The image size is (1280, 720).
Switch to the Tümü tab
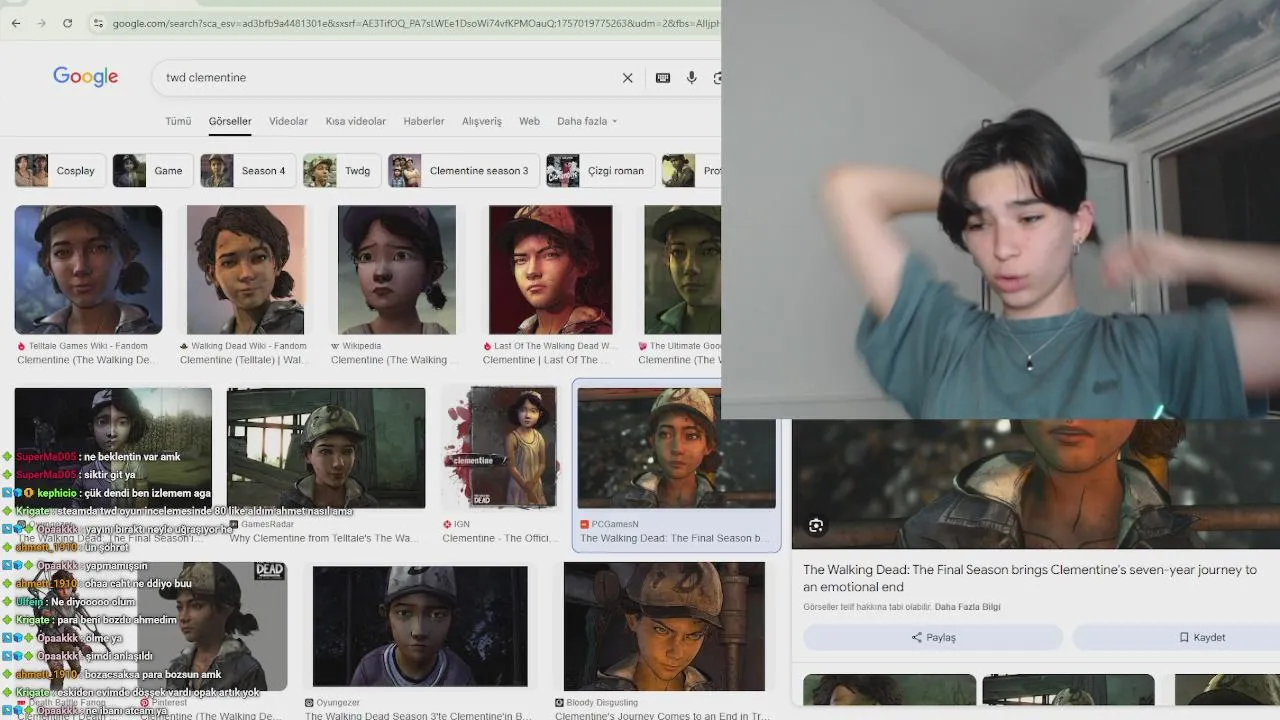point(178,121)
